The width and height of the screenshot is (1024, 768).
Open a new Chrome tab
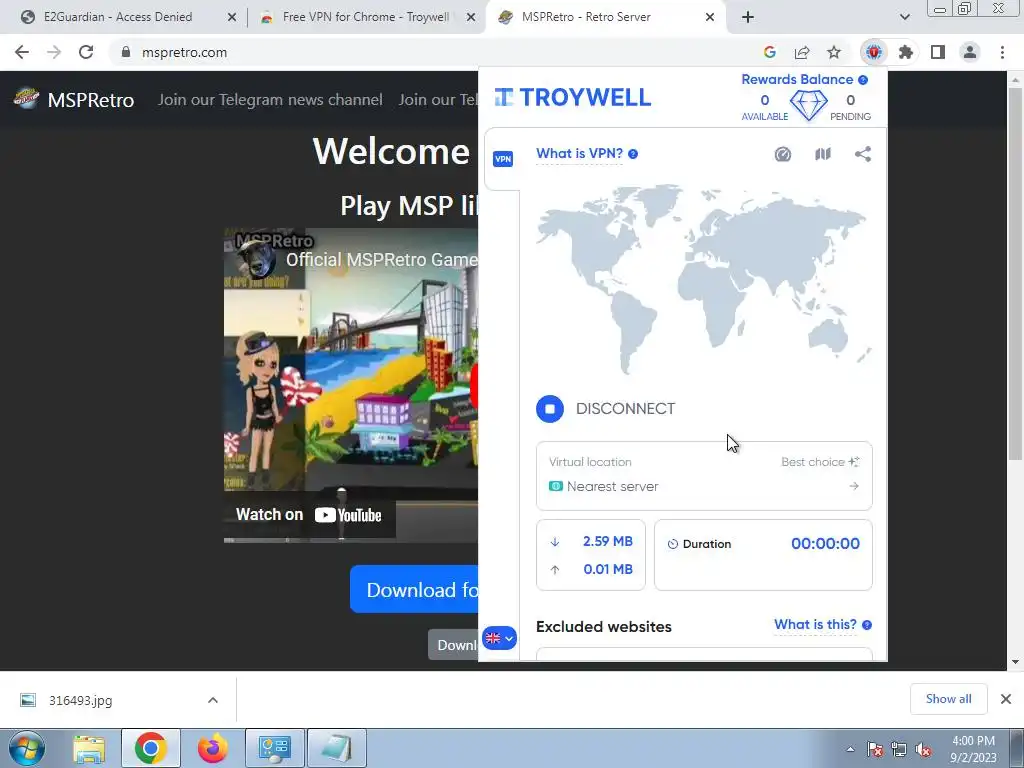(748, 17)
